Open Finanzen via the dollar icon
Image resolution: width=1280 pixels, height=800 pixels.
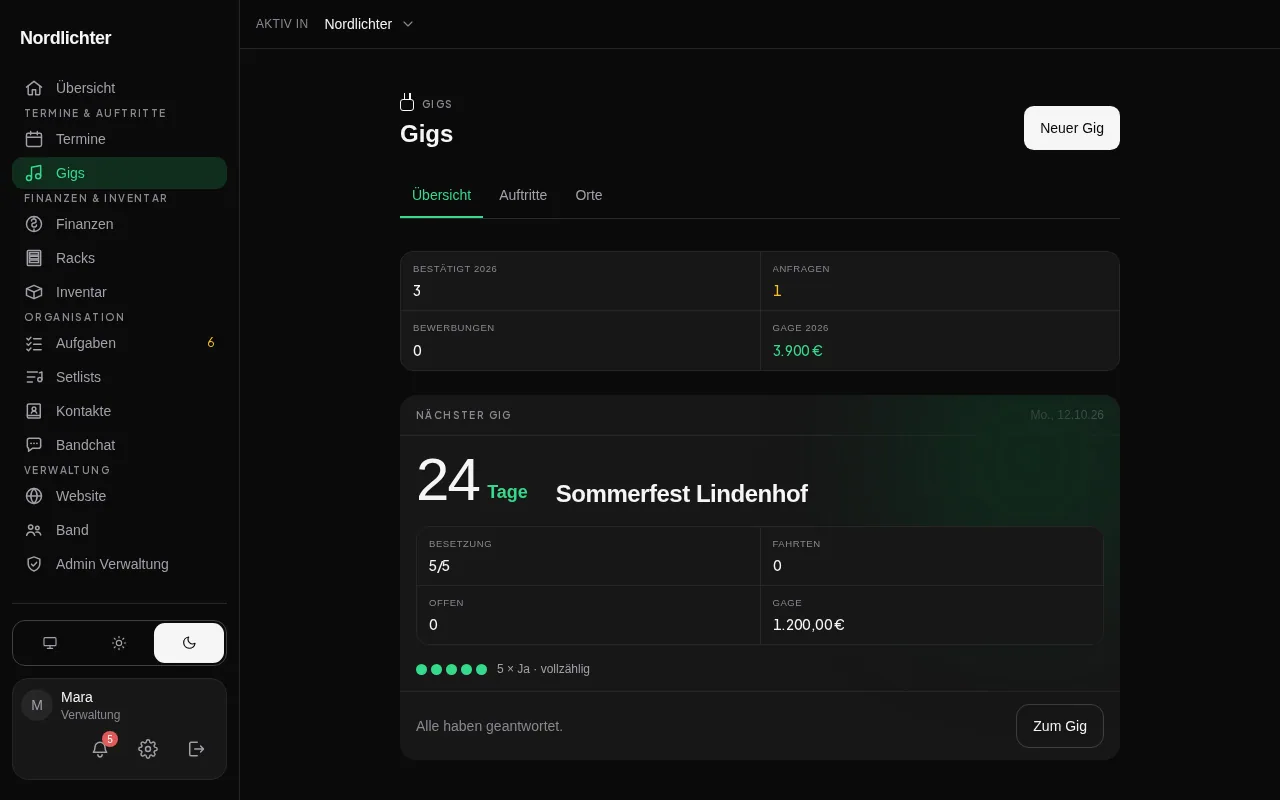pyautogui.click(x=34, y=224)
